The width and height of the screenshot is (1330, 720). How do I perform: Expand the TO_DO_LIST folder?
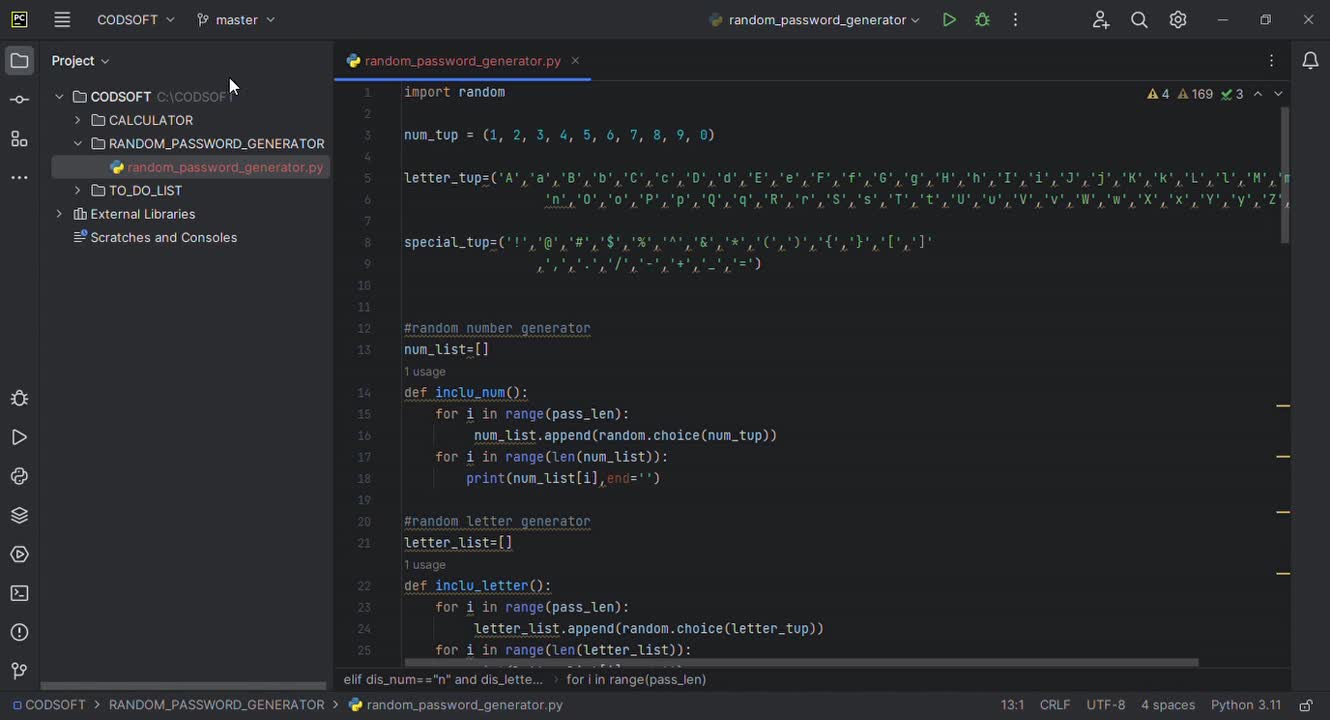click(78, 190)
